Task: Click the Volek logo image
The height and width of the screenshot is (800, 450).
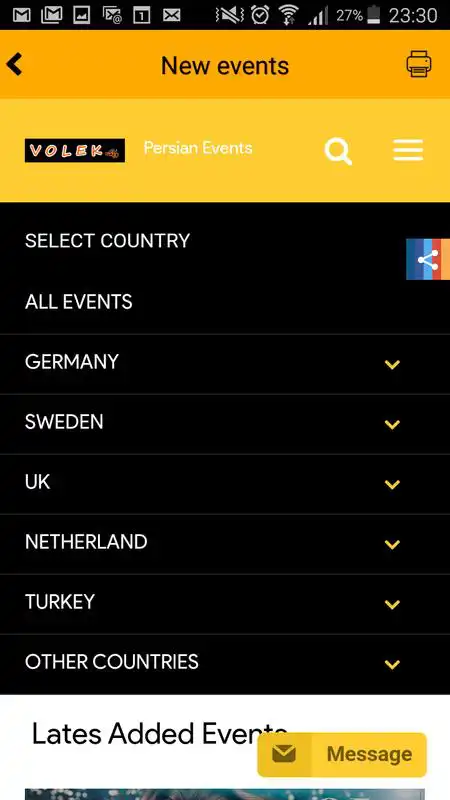Action: (x=75, y=151)
